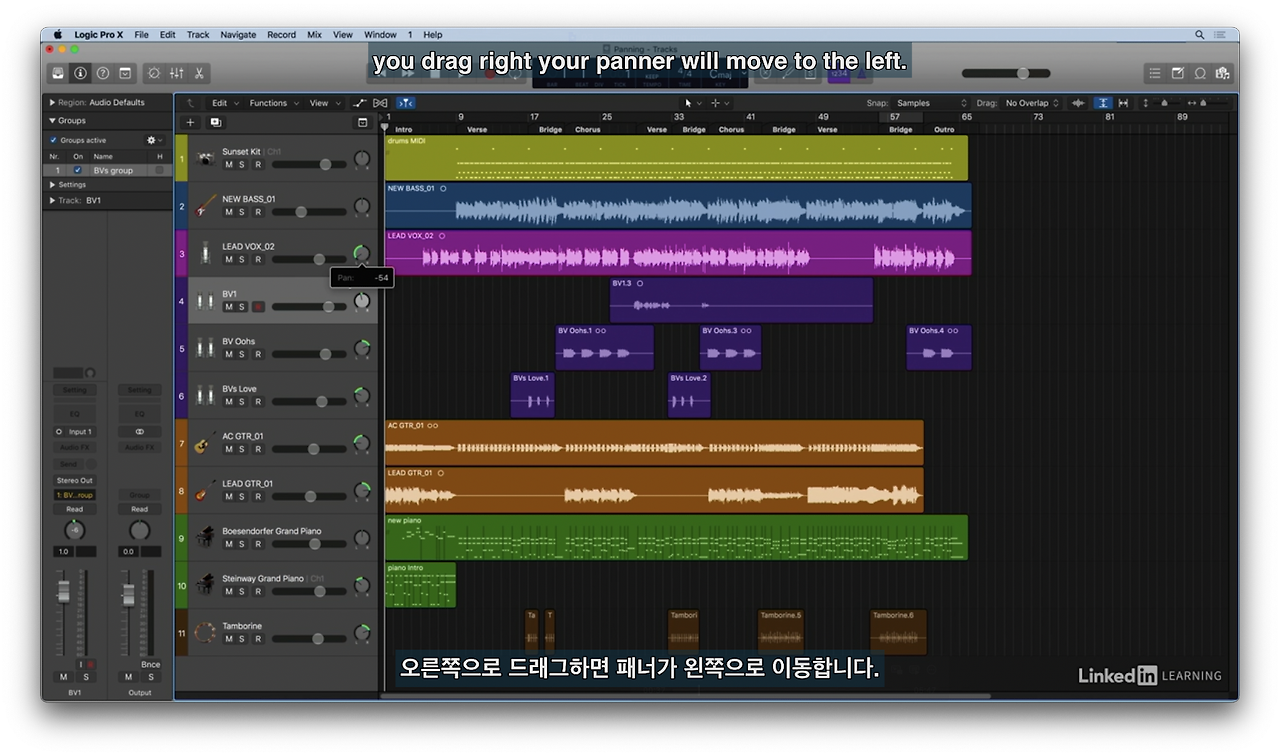Click the 1: BV group slot
Viewport: 1280px width, 756px height.
tap(75, 495)
